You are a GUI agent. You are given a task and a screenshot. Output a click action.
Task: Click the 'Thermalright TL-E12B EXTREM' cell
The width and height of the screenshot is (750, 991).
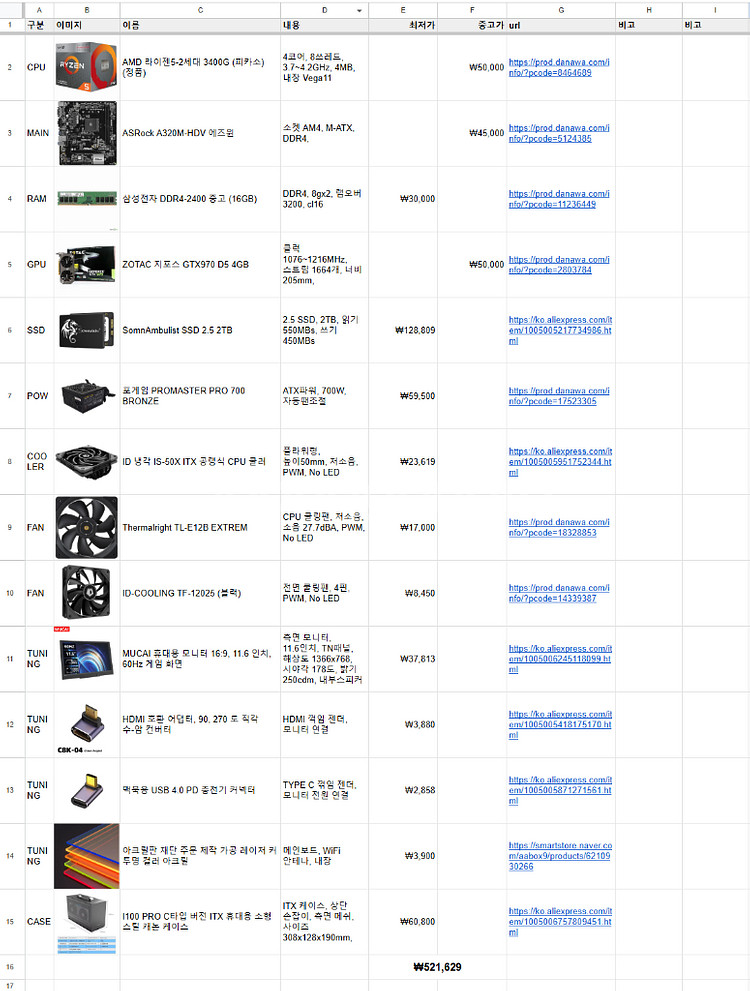tap(200, 527)
